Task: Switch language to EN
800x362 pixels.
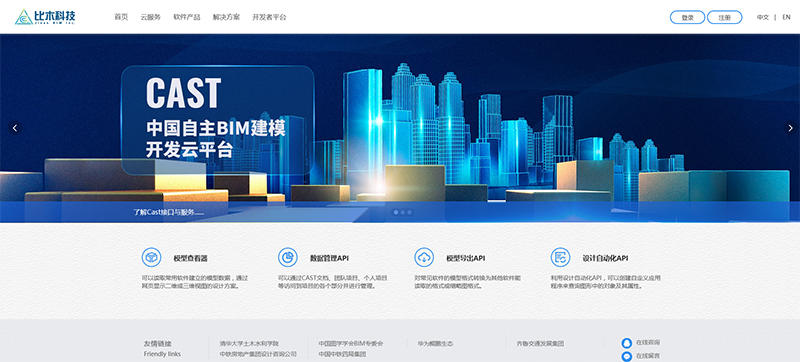Action: (x=786, y=17)
